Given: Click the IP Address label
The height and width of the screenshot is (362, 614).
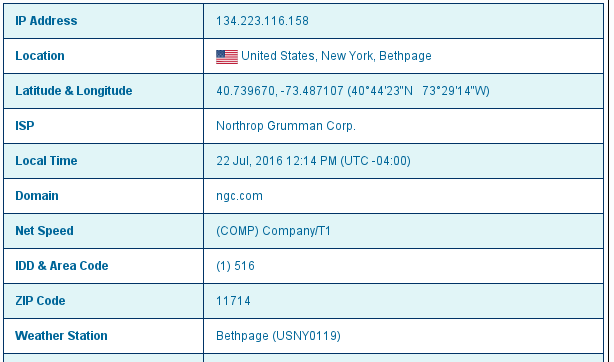Looking at the screenshot, I should tap(46, 21).
